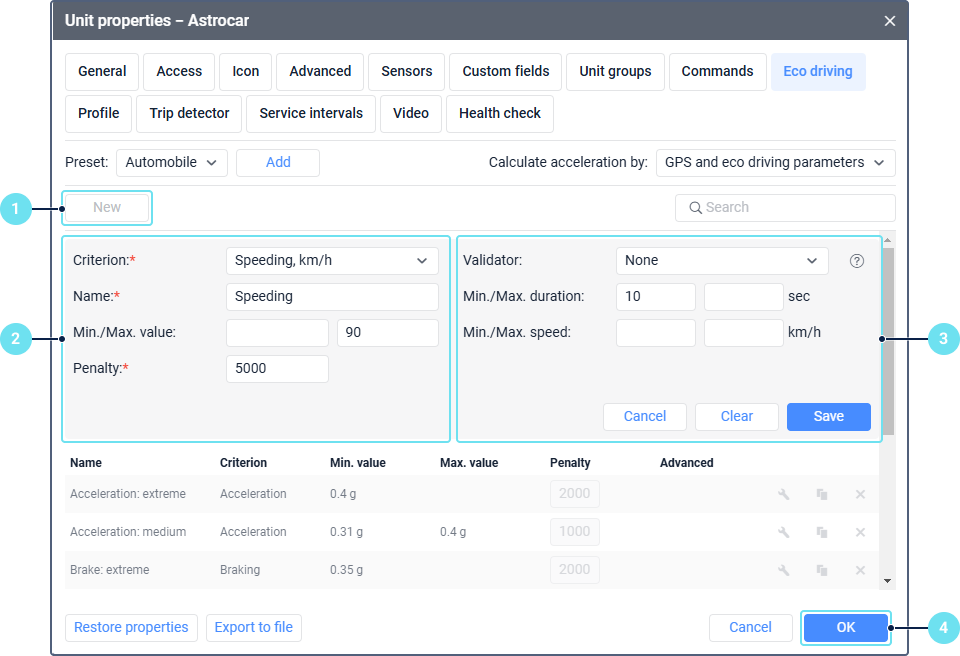Copy the Acceleration: extreme criterion
960x656 pixels.
point(822,494)
